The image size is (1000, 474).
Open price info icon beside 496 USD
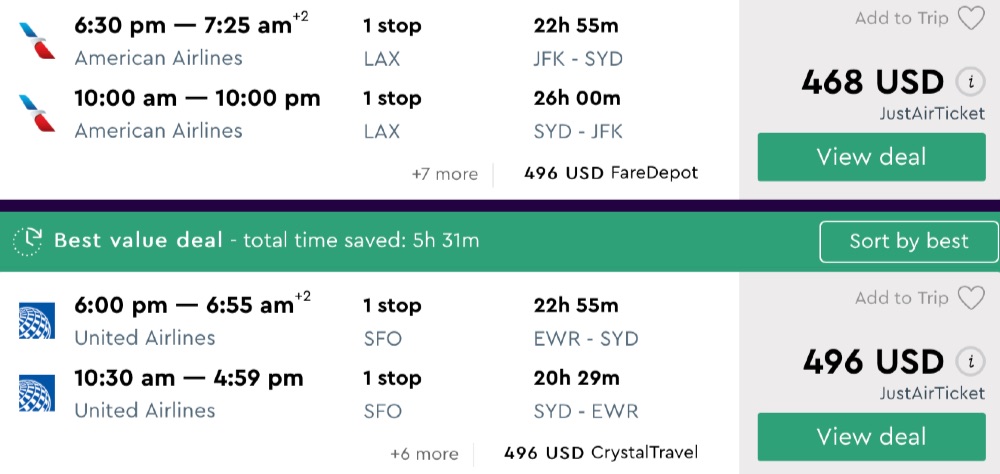pyautogui.click(x=968, y=362)
